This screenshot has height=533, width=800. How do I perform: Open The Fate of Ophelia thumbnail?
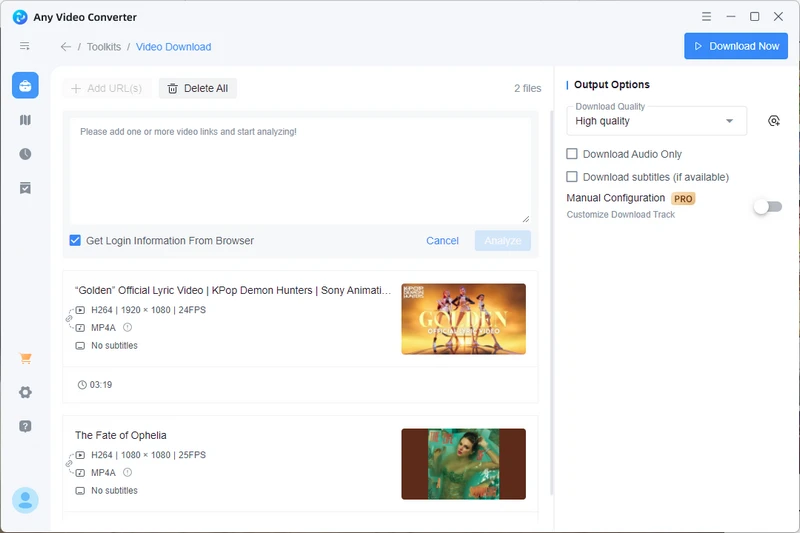[x=463, y=464]
